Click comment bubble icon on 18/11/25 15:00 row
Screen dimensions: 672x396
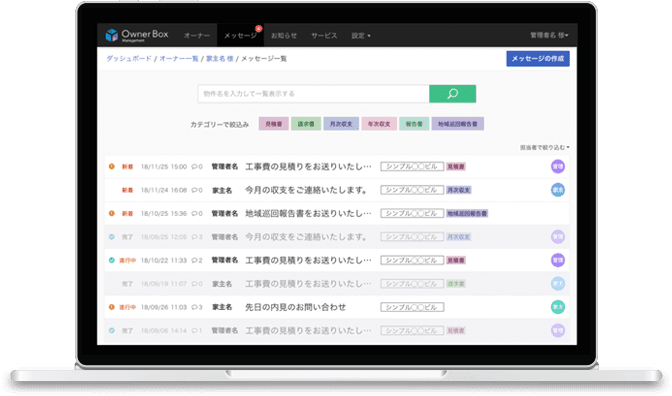point(195,167)
